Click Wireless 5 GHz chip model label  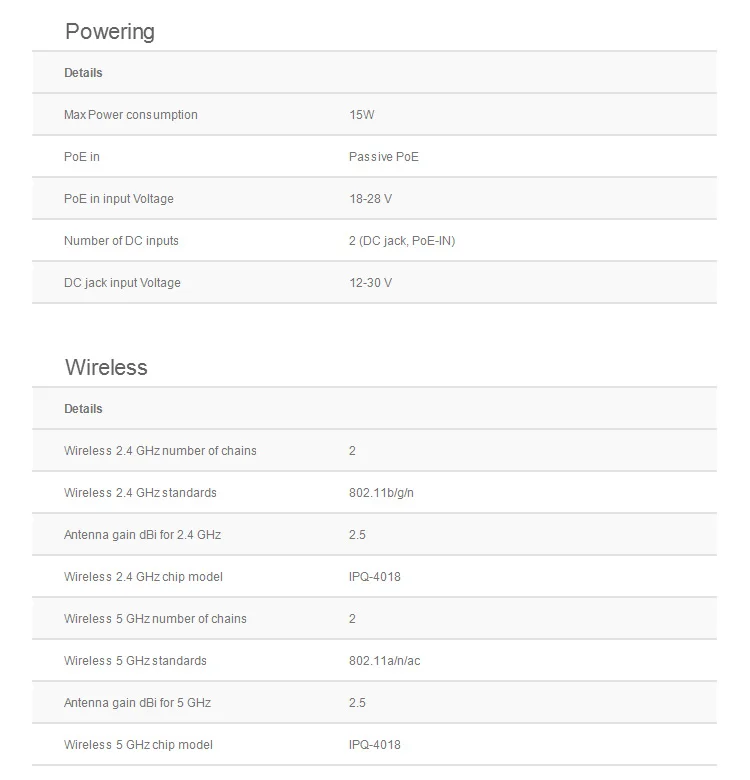pos(138,745)
